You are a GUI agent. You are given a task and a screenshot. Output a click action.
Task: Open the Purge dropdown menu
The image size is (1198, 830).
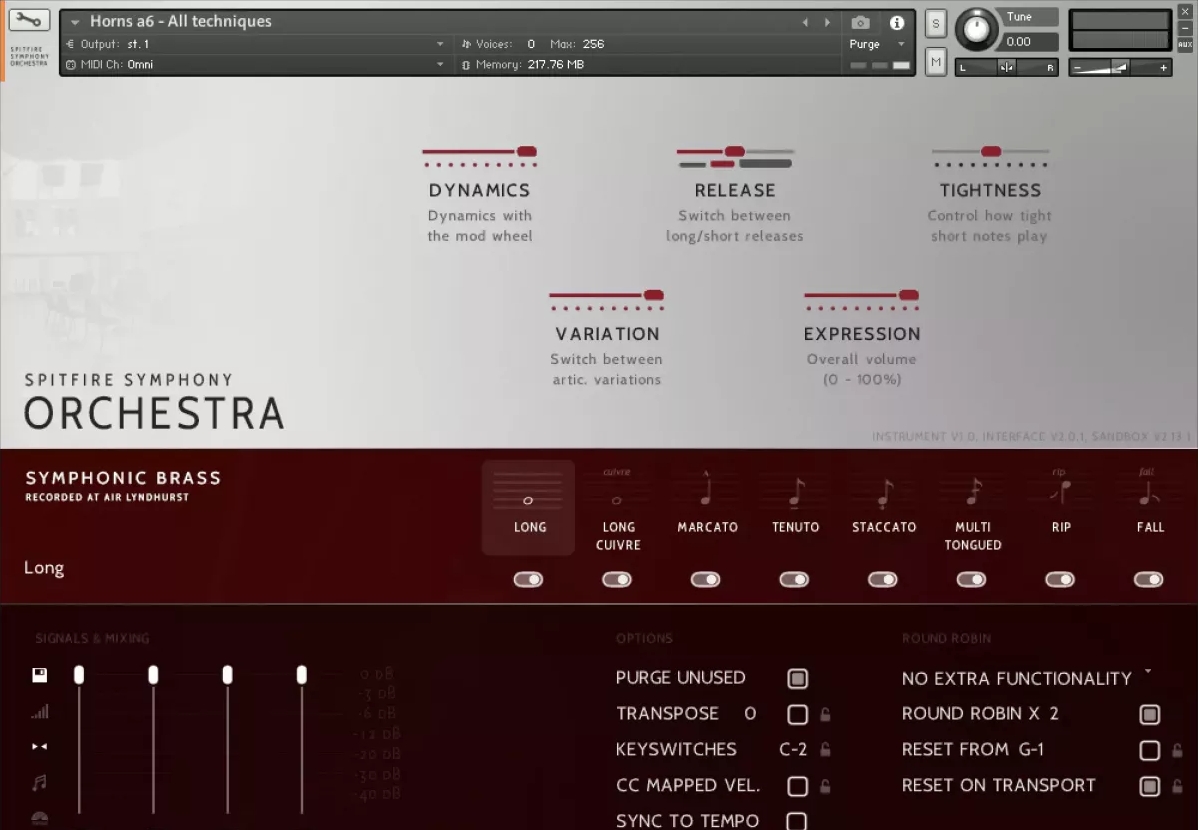pyautogui.click(x=876, y=44)
